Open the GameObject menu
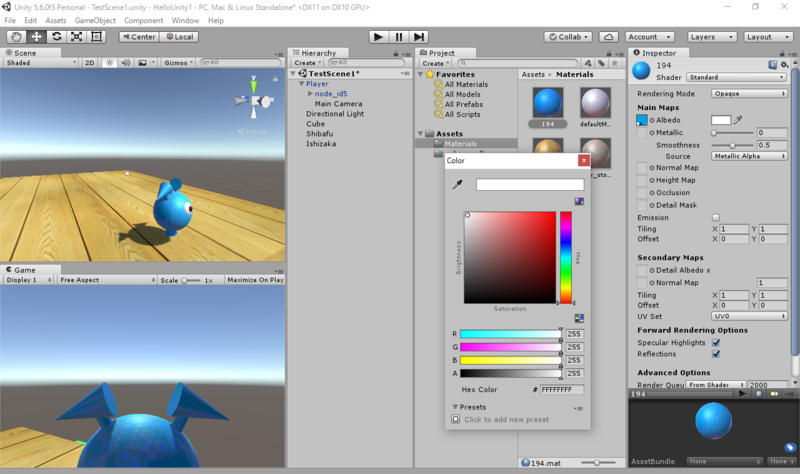This screenshot has width=800, height=474. tap(95, 20)
